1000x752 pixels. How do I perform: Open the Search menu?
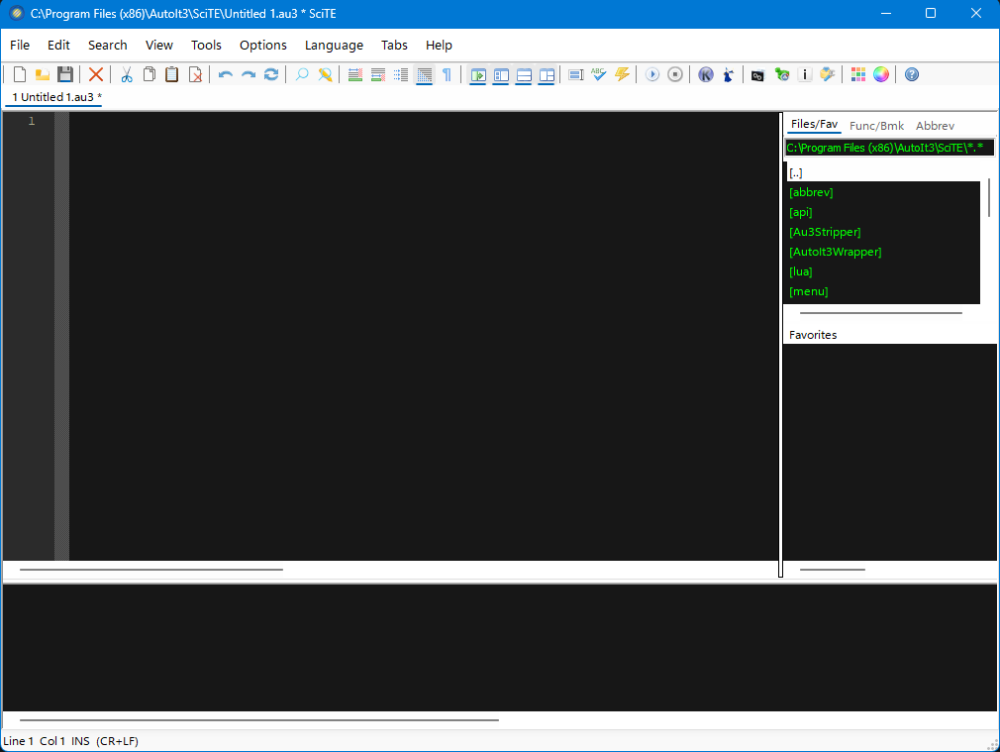[108, 45]
